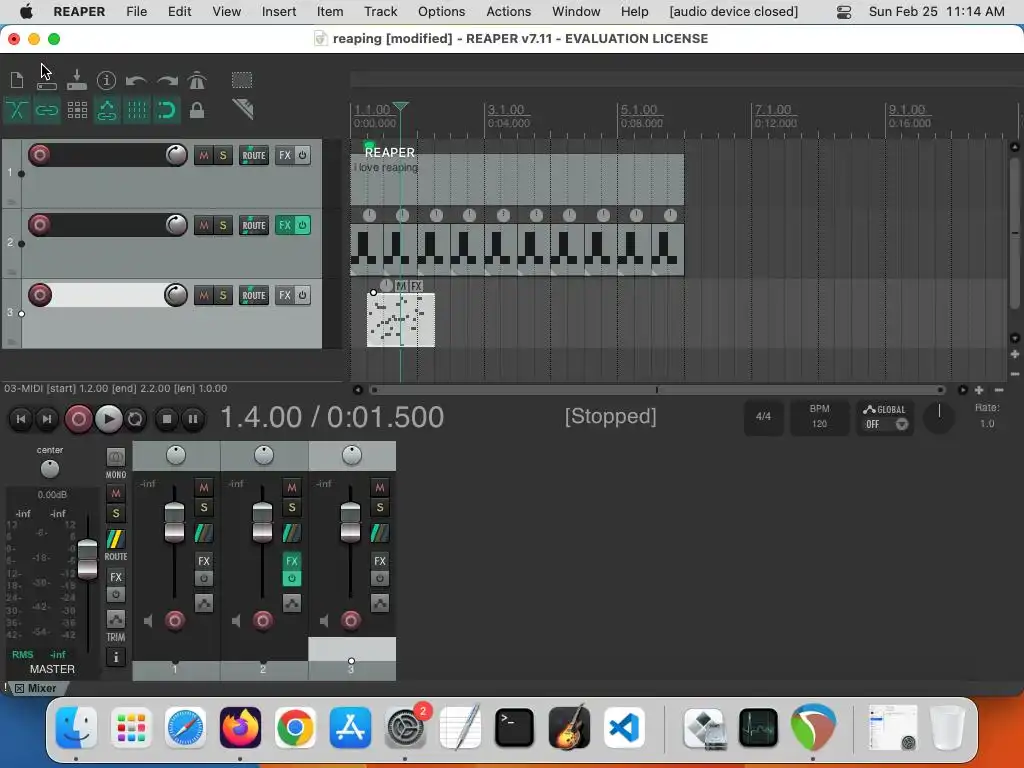The image size is (1024, 768).
Task: Open ROUTE for track 3
Action: coord(254,295)
